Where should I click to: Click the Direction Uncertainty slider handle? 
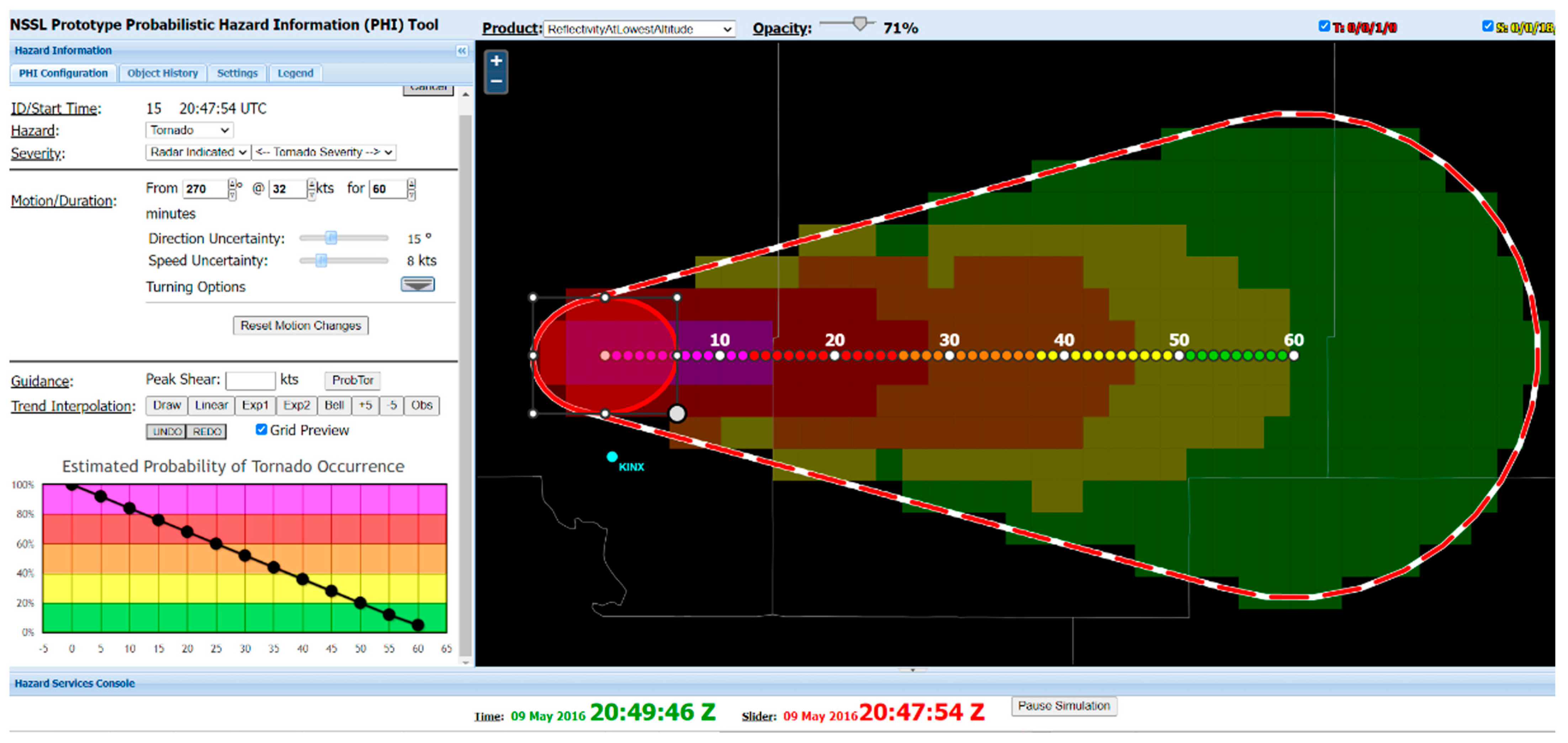[x=331, y=238]
